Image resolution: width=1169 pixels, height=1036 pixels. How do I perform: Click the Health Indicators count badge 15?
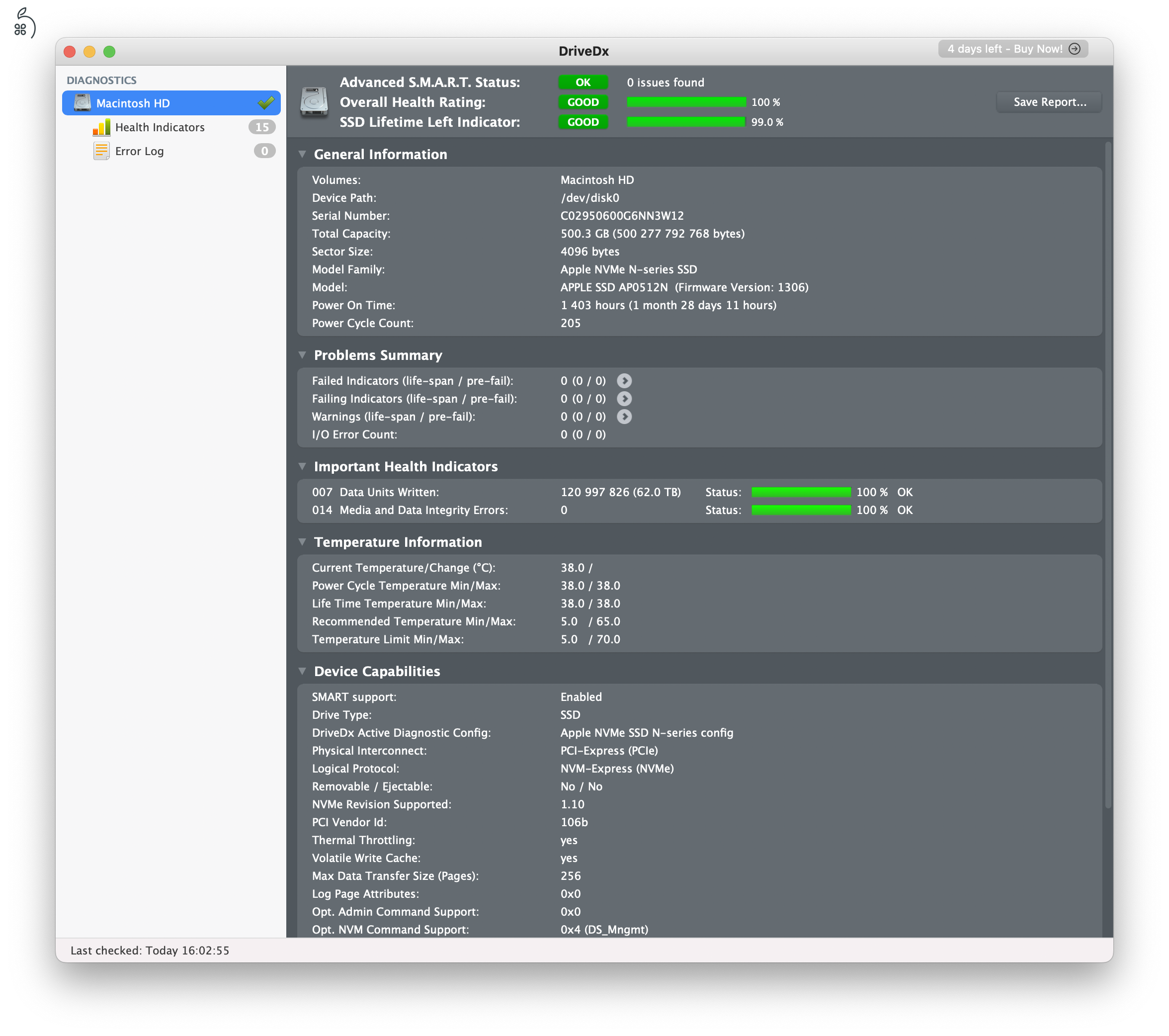(x=262, y=127)
